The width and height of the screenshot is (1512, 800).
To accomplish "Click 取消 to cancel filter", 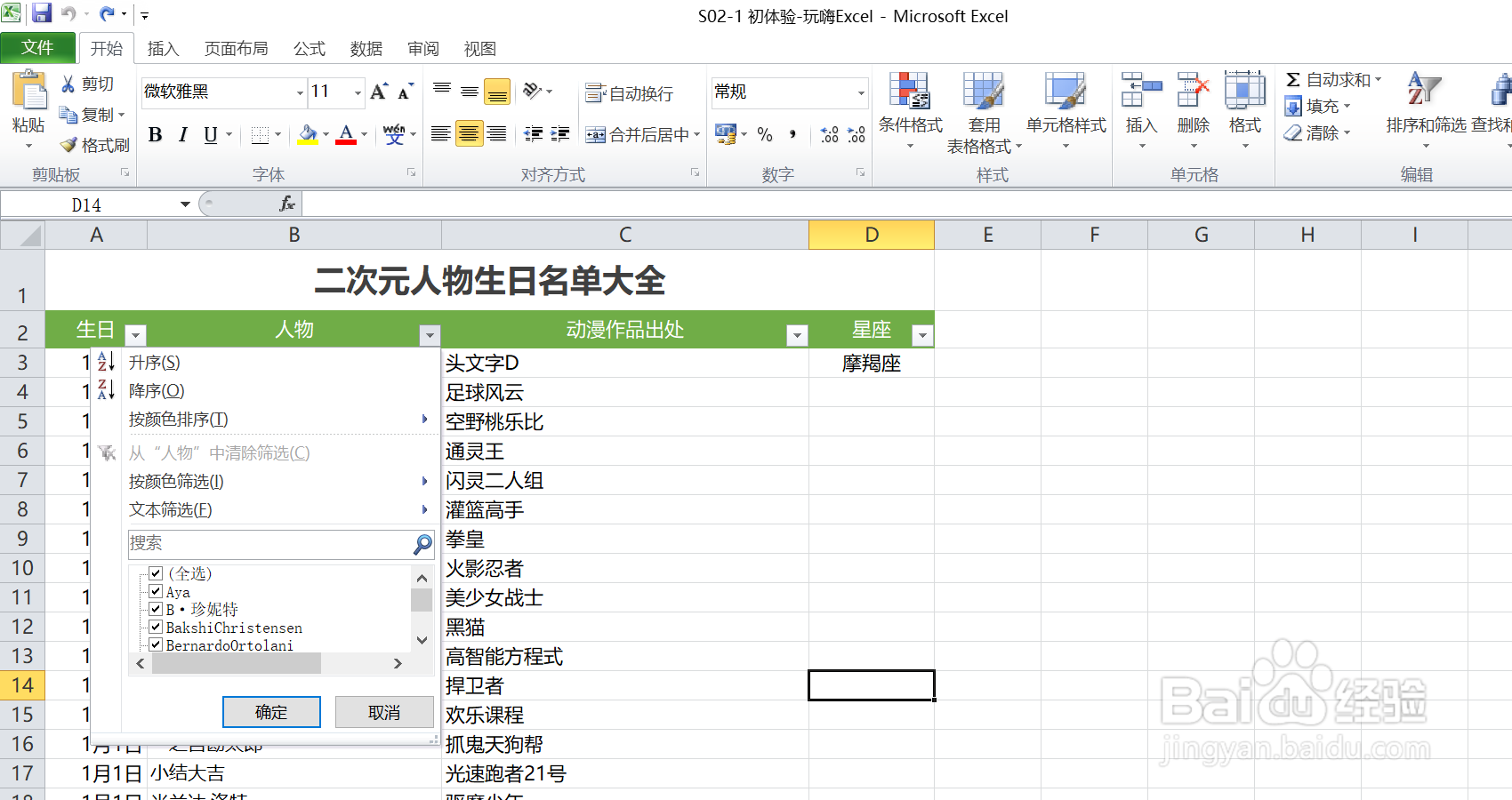I will [x=384, y=712].
